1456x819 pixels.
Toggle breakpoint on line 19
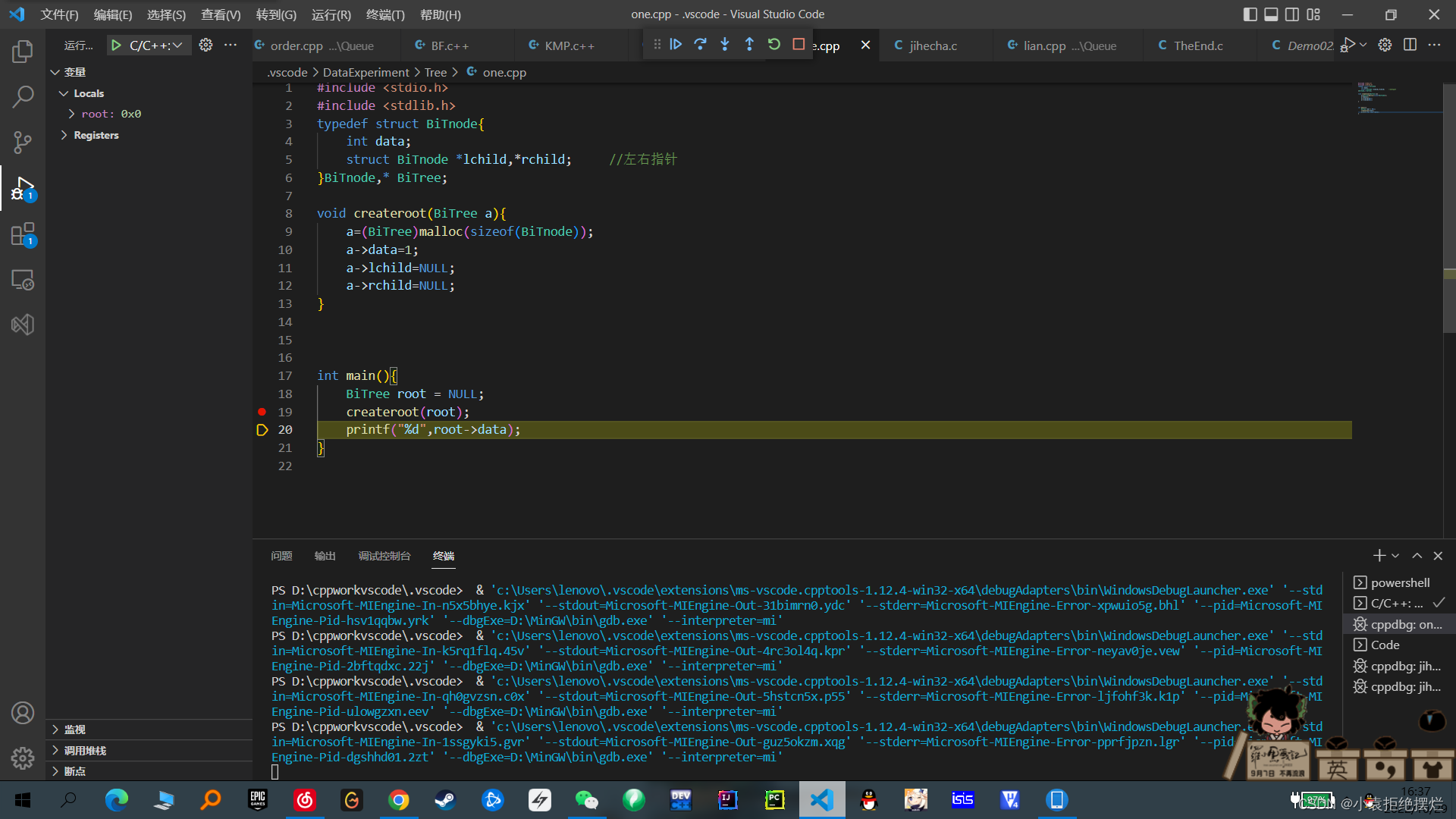click(x=262, y=412)
